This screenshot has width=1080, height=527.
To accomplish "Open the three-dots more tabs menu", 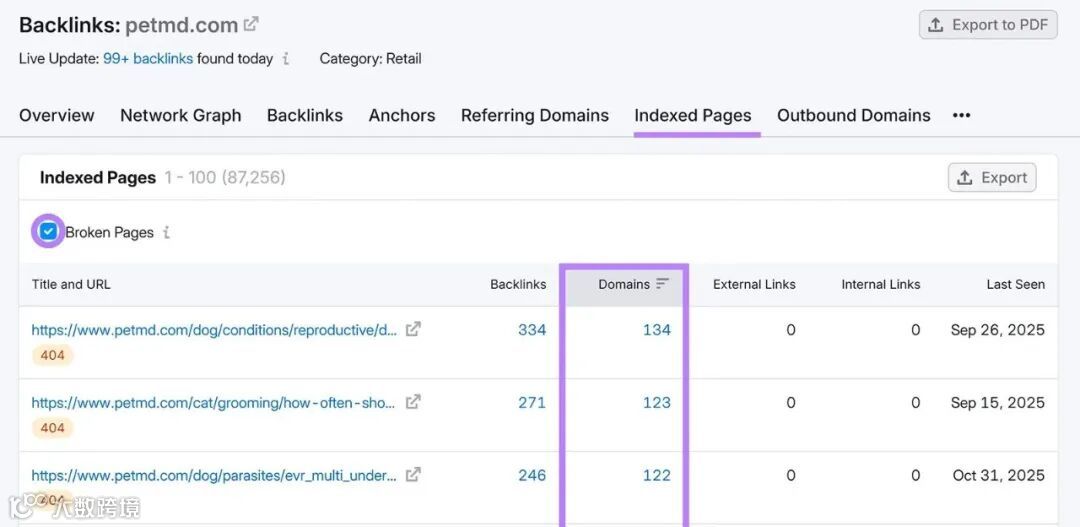I will tap(961, 116).
